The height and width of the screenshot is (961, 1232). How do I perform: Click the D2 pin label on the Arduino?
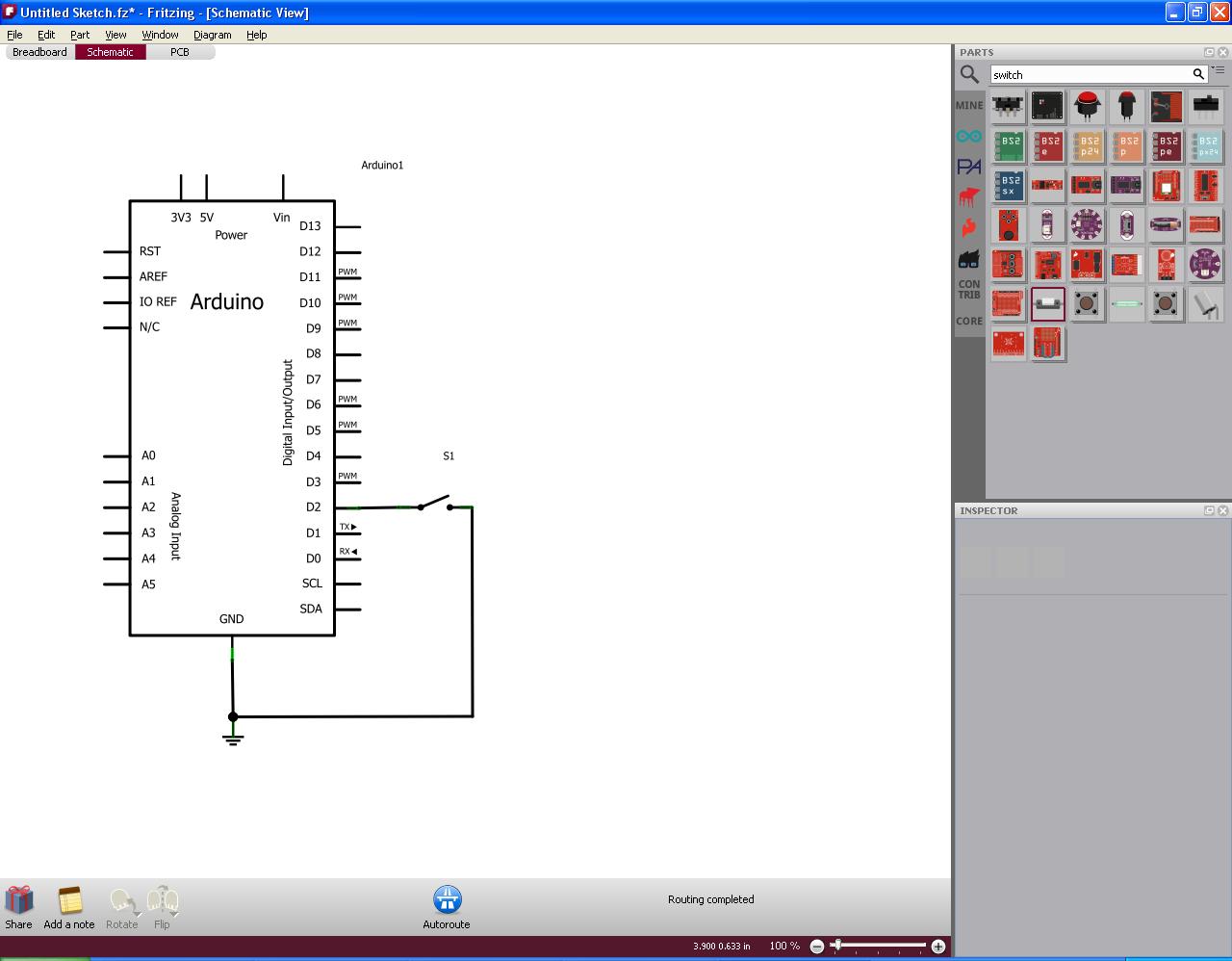(x=314, y=507)
